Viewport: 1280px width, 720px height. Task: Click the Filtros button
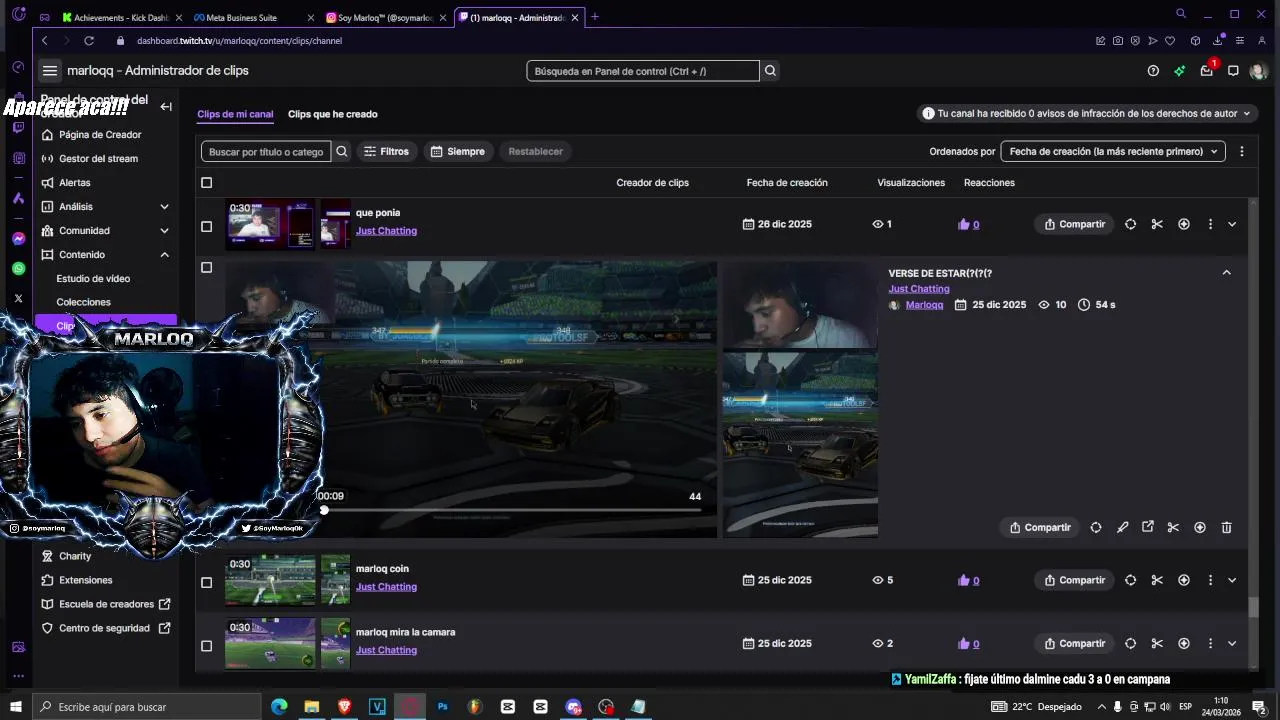(x=386, y=152)
